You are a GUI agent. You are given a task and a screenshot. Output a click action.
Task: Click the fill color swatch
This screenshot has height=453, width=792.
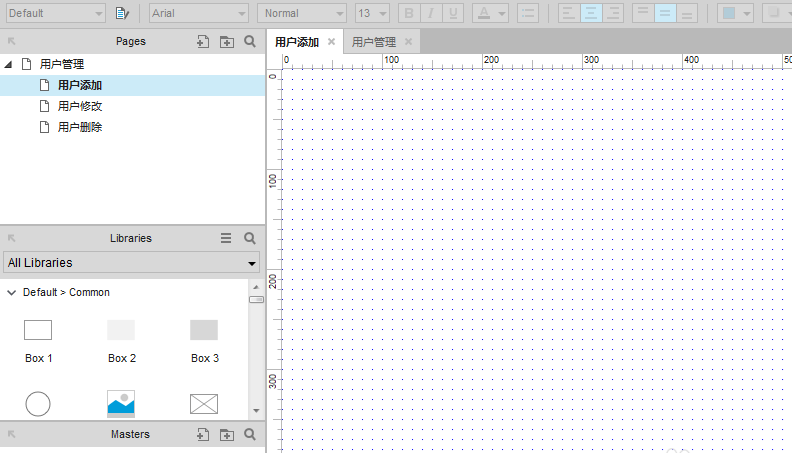pos(728,13)
